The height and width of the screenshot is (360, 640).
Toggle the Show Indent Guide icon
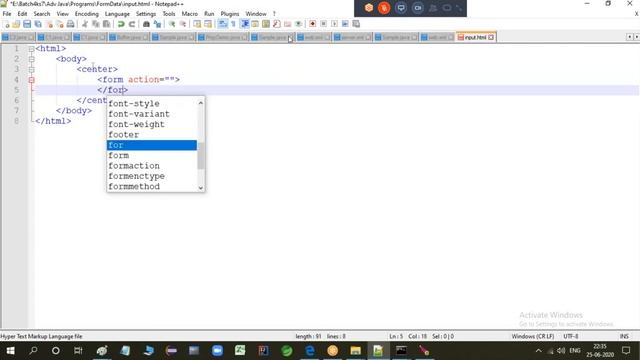(244, 24)
